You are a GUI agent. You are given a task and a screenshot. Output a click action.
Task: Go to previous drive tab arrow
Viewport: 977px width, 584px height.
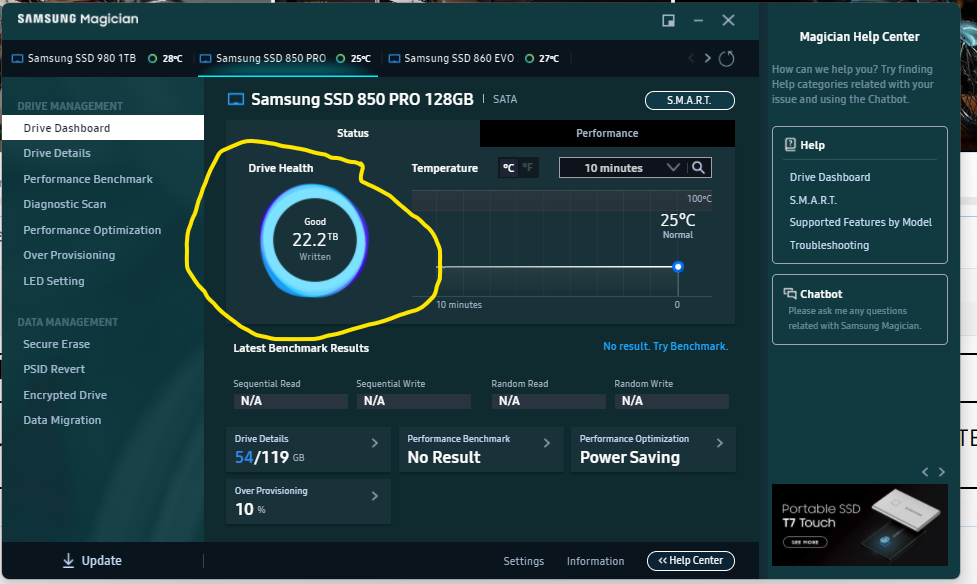(691, 58)
